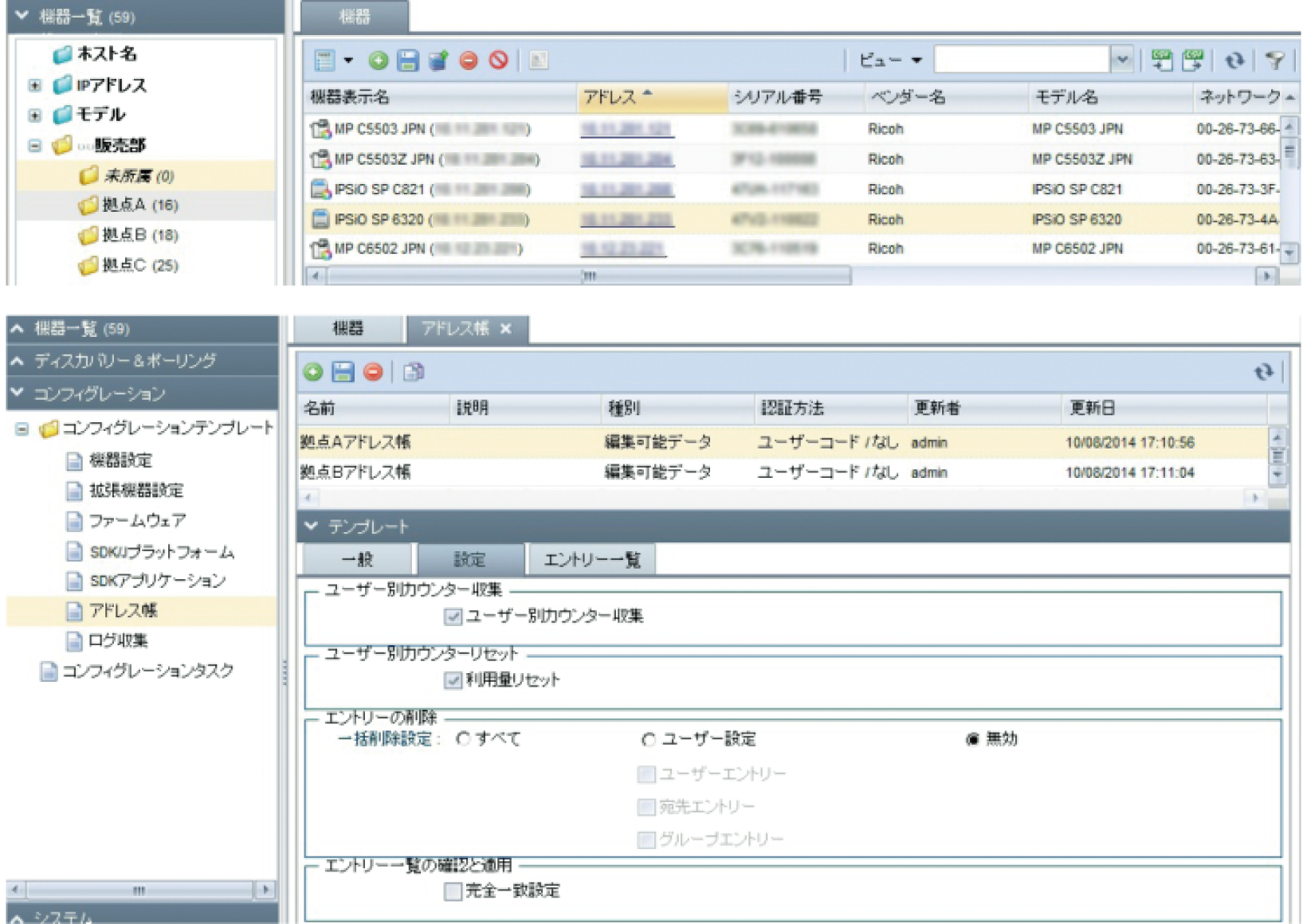
Task: Copy the address book template with the copy icon
Action: coord(415,370)
